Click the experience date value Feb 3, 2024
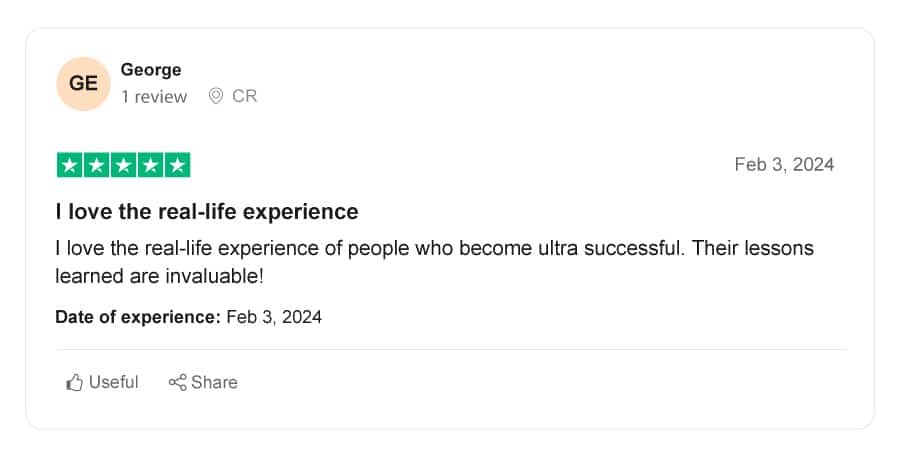The width and height of the screenshot is (900, 457). (274, 317)
